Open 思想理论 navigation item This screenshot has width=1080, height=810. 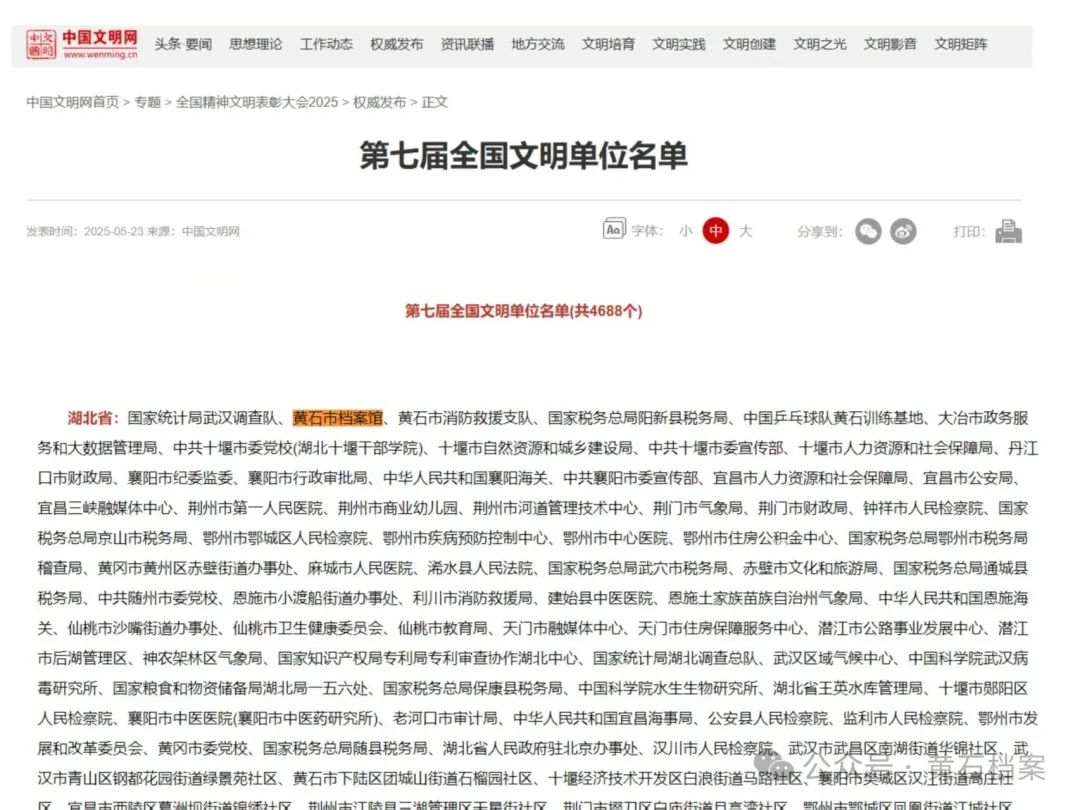(256, 45)
